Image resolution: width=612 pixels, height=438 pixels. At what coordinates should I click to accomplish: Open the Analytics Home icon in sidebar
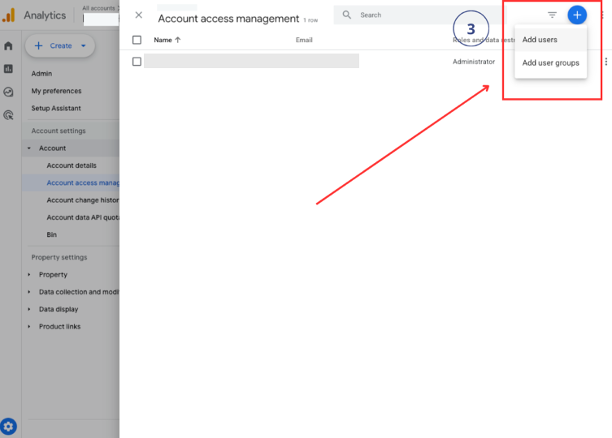(8, 46)
